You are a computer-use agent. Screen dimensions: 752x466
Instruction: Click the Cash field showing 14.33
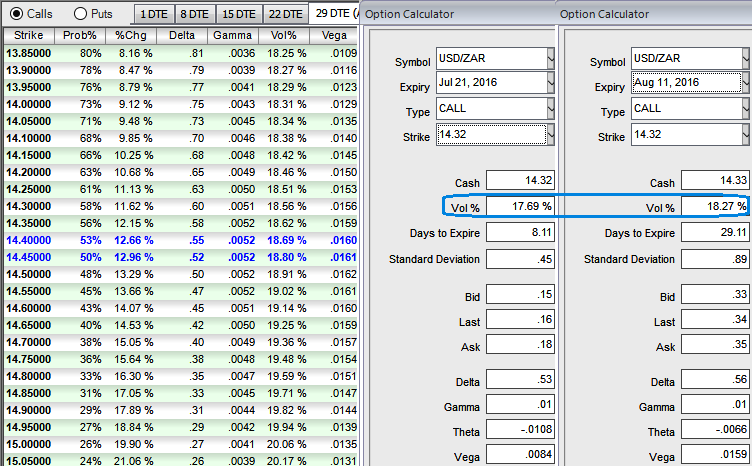713,182
